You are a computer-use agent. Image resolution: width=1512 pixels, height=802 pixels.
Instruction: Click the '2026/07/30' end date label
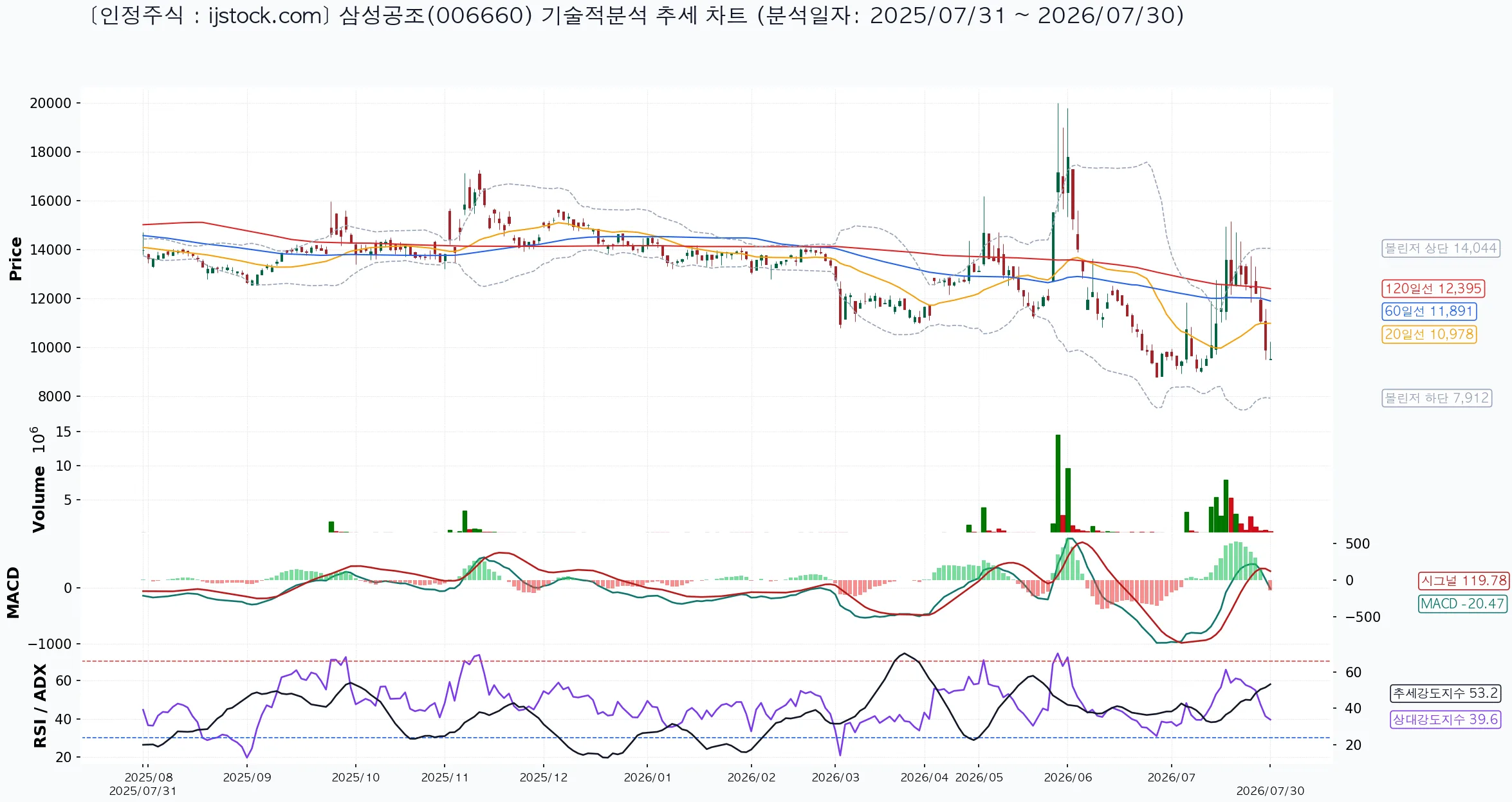[x=1270, y=791]
